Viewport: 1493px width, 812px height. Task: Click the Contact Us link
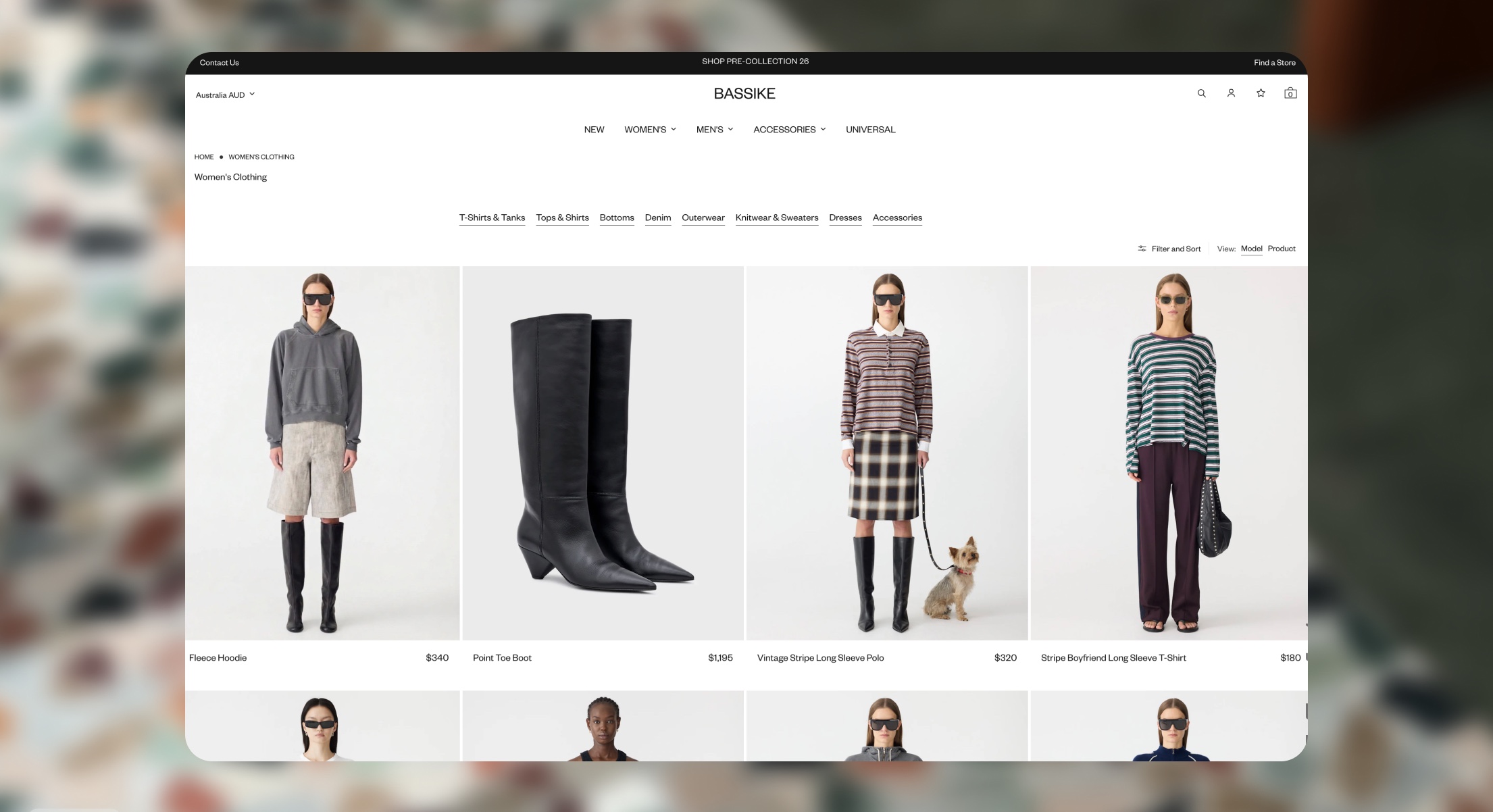click(x=219, y=63)
